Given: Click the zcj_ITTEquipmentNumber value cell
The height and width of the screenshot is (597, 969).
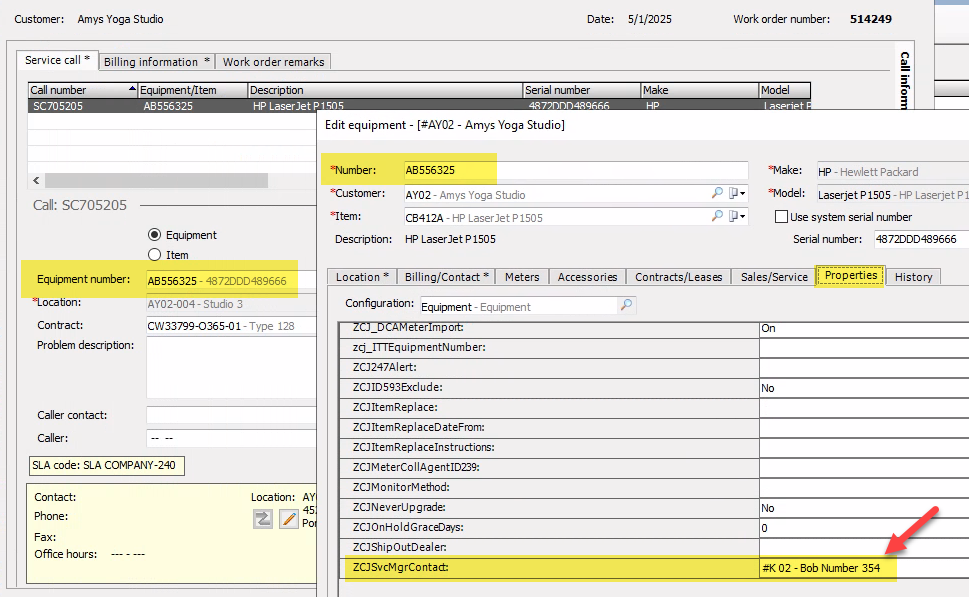Looking at the screenshot, I should pos(864,348).
